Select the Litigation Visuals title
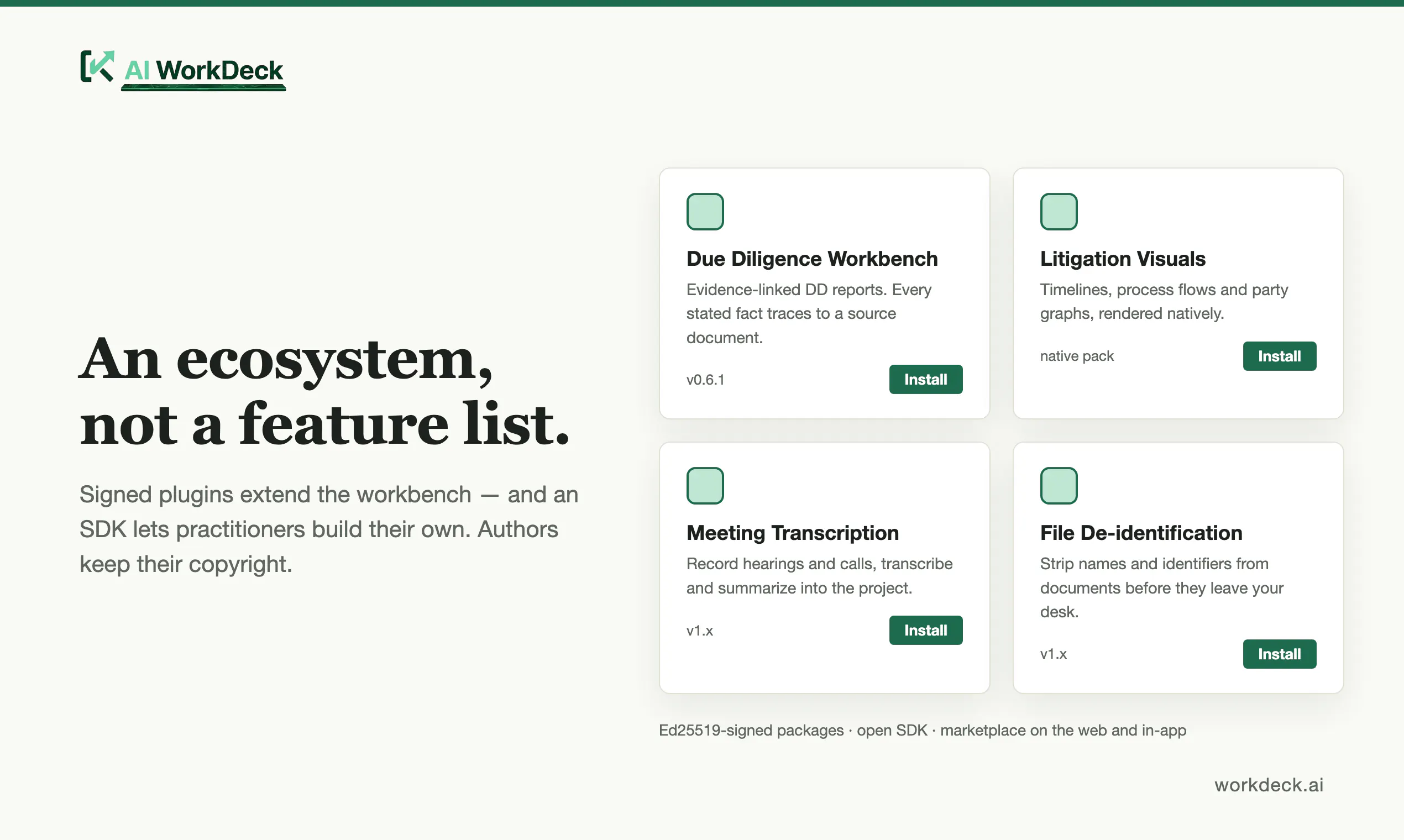Image resolution: width=1404 pixels, height=840 pixels. click(1123, 259)
